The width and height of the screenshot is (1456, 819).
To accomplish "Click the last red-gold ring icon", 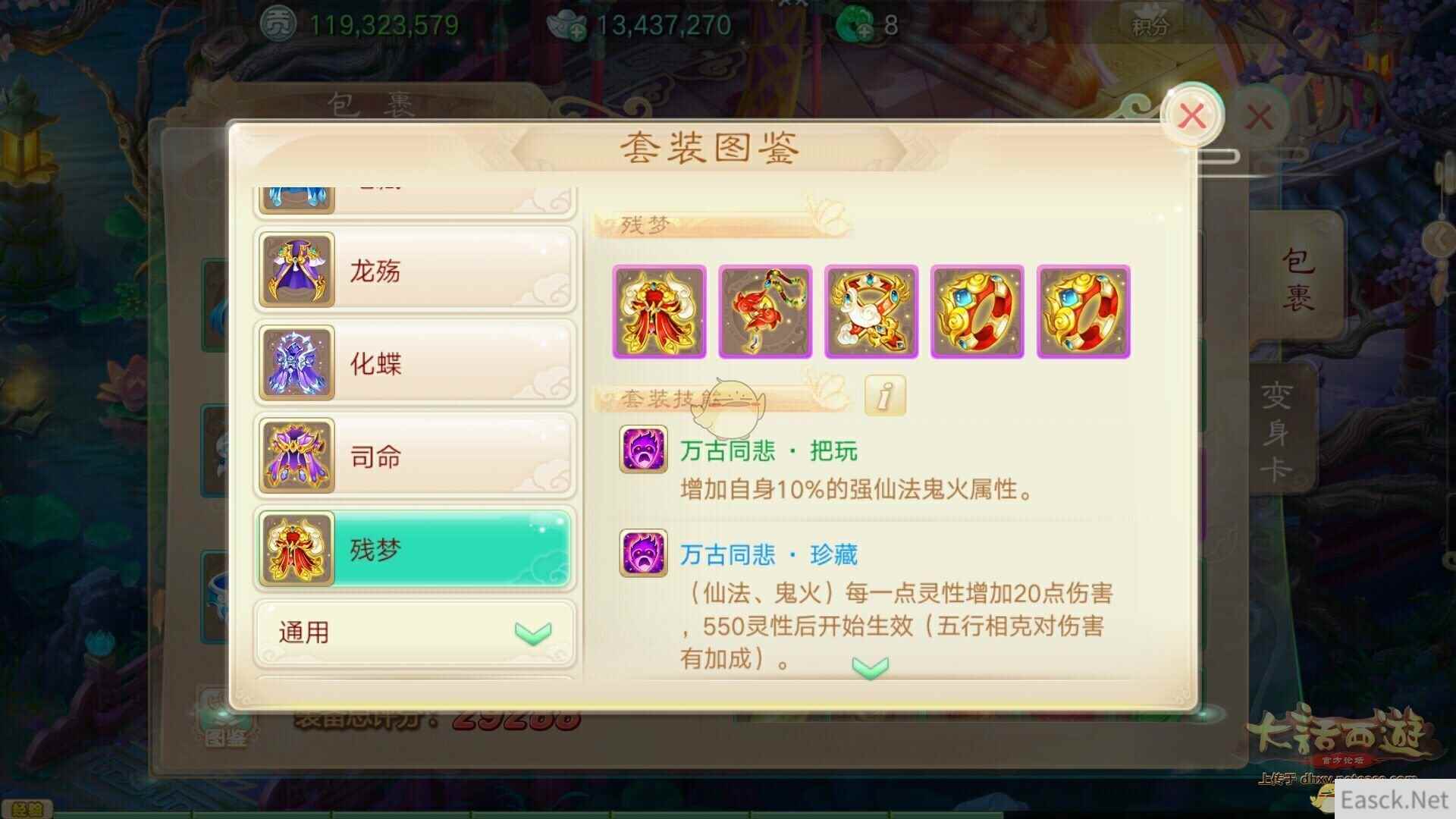I will coord(1084,312).
